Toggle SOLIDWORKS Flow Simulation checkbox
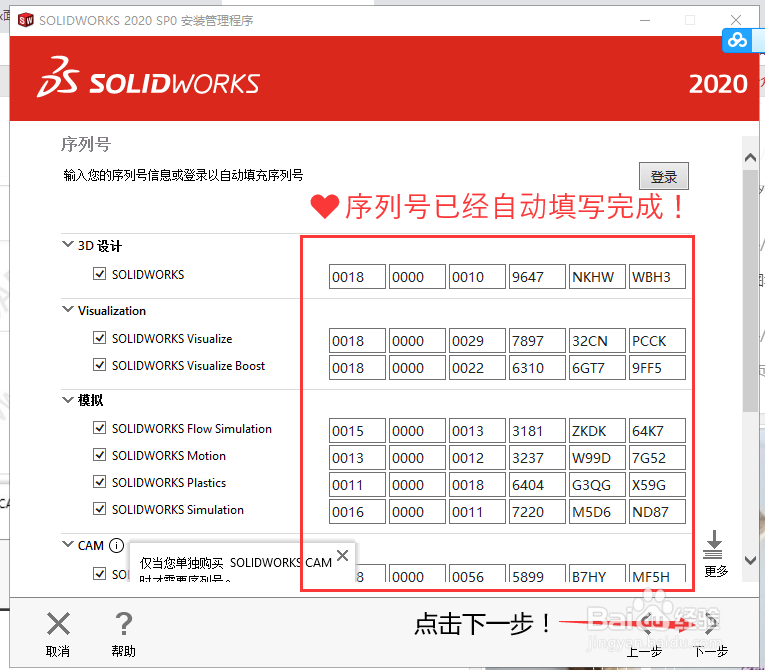The height and width of the screenshot is (670, 765). [x=100, y=428]
